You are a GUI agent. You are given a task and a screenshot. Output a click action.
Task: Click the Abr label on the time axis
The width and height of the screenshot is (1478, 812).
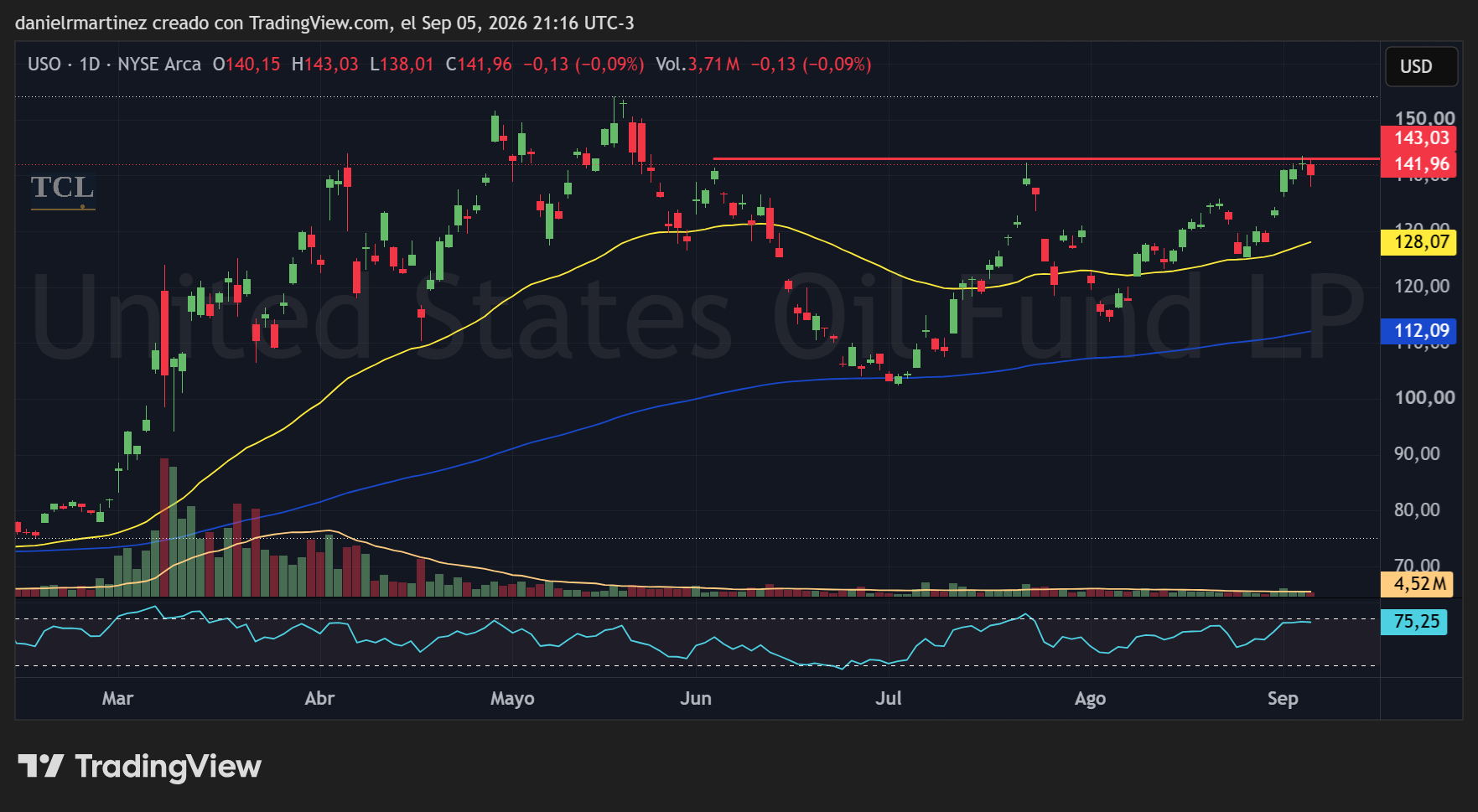pyautogui.click(x=319, y=698)
